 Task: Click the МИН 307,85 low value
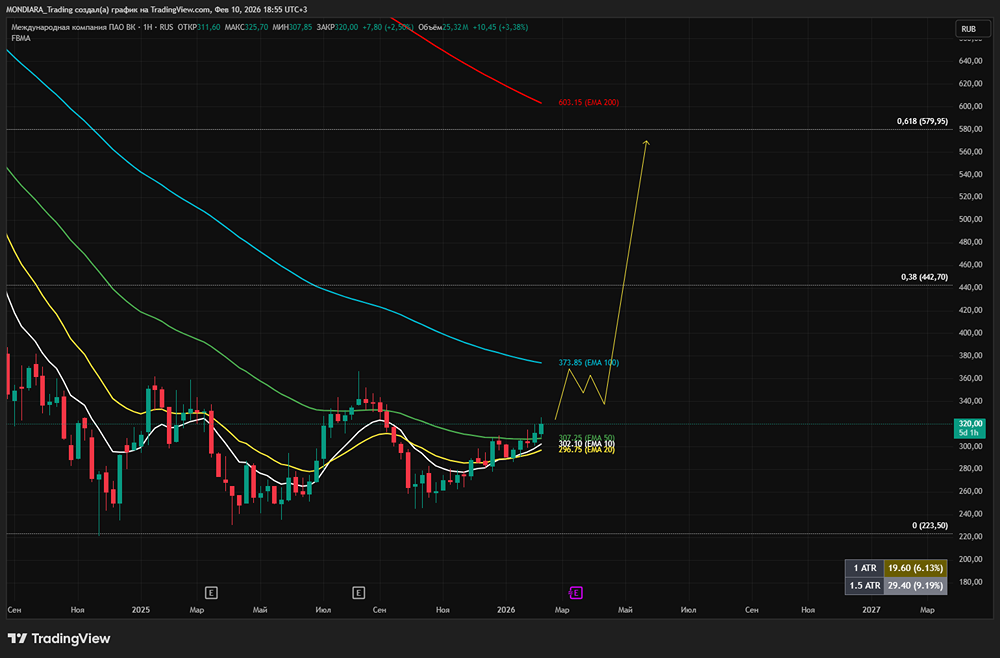point(292,27)
